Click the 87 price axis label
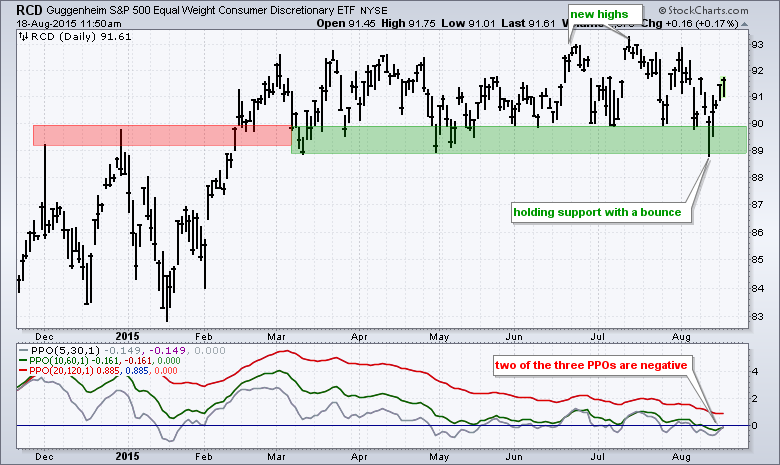 click(757, 205)
